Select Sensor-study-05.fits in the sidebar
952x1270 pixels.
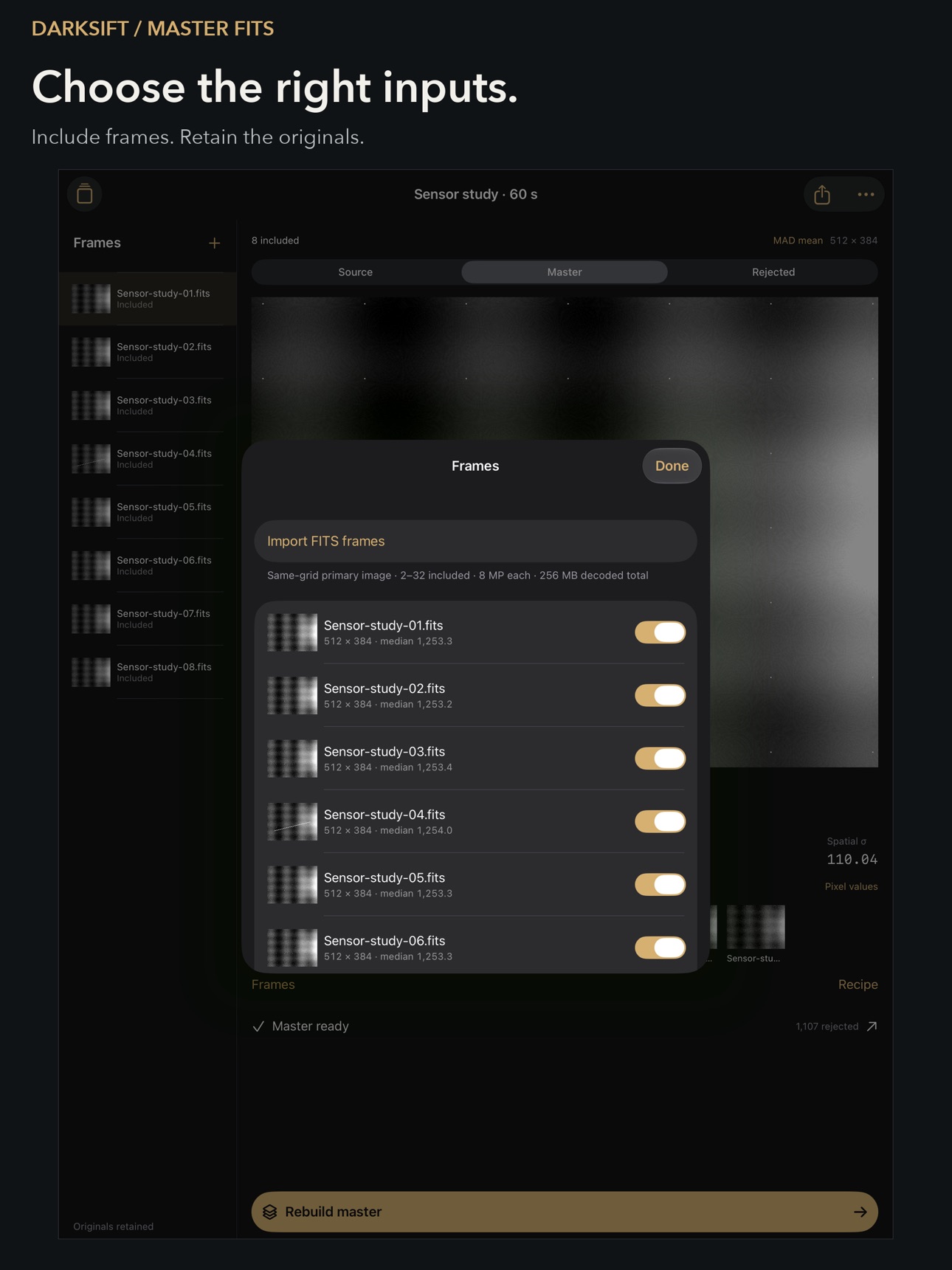coord(148,512)
